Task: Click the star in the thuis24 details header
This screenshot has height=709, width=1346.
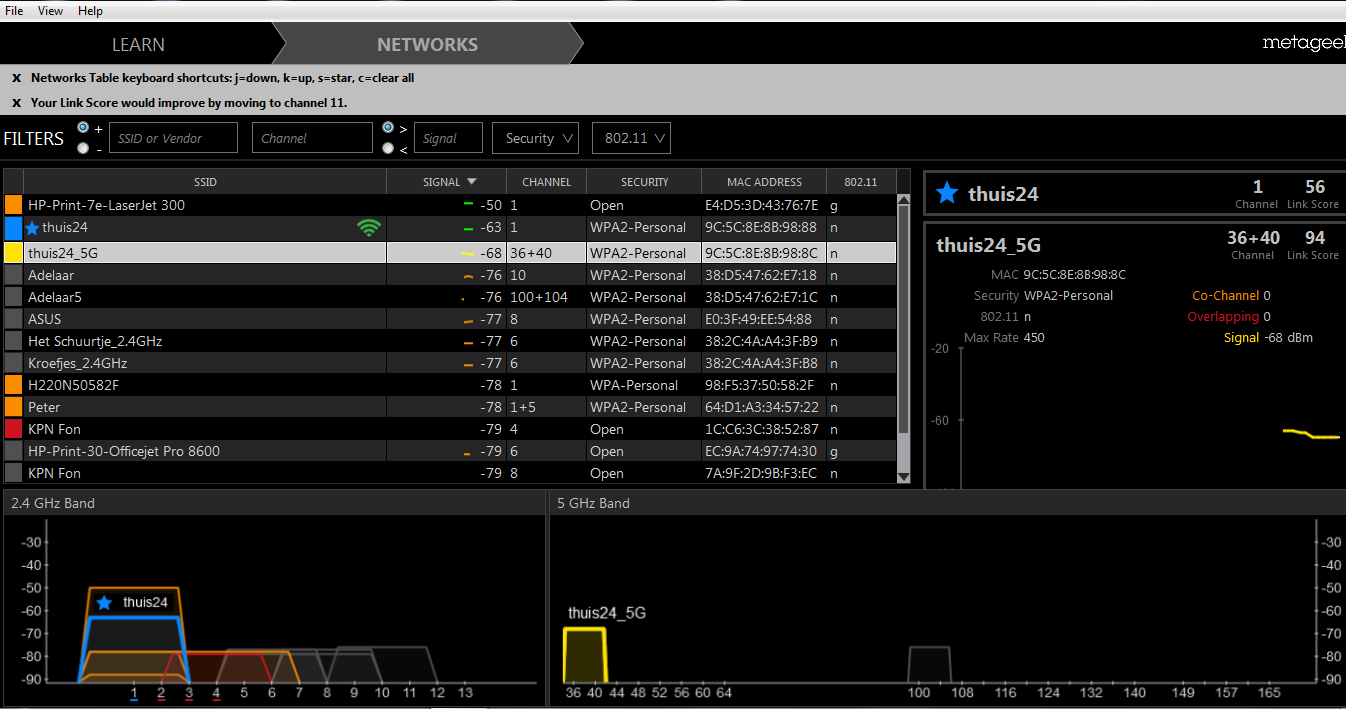Action: tap(946, 194)
